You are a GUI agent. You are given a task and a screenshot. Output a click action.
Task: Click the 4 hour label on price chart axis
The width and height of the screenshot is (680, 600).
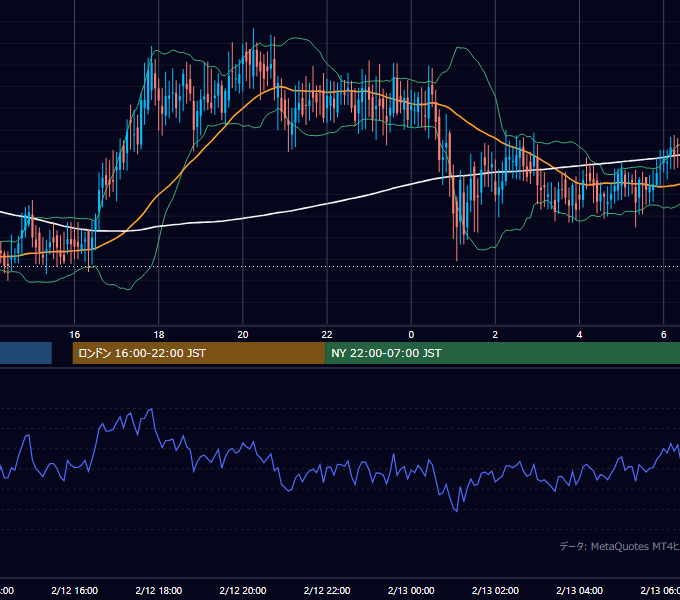coord(579,335)
